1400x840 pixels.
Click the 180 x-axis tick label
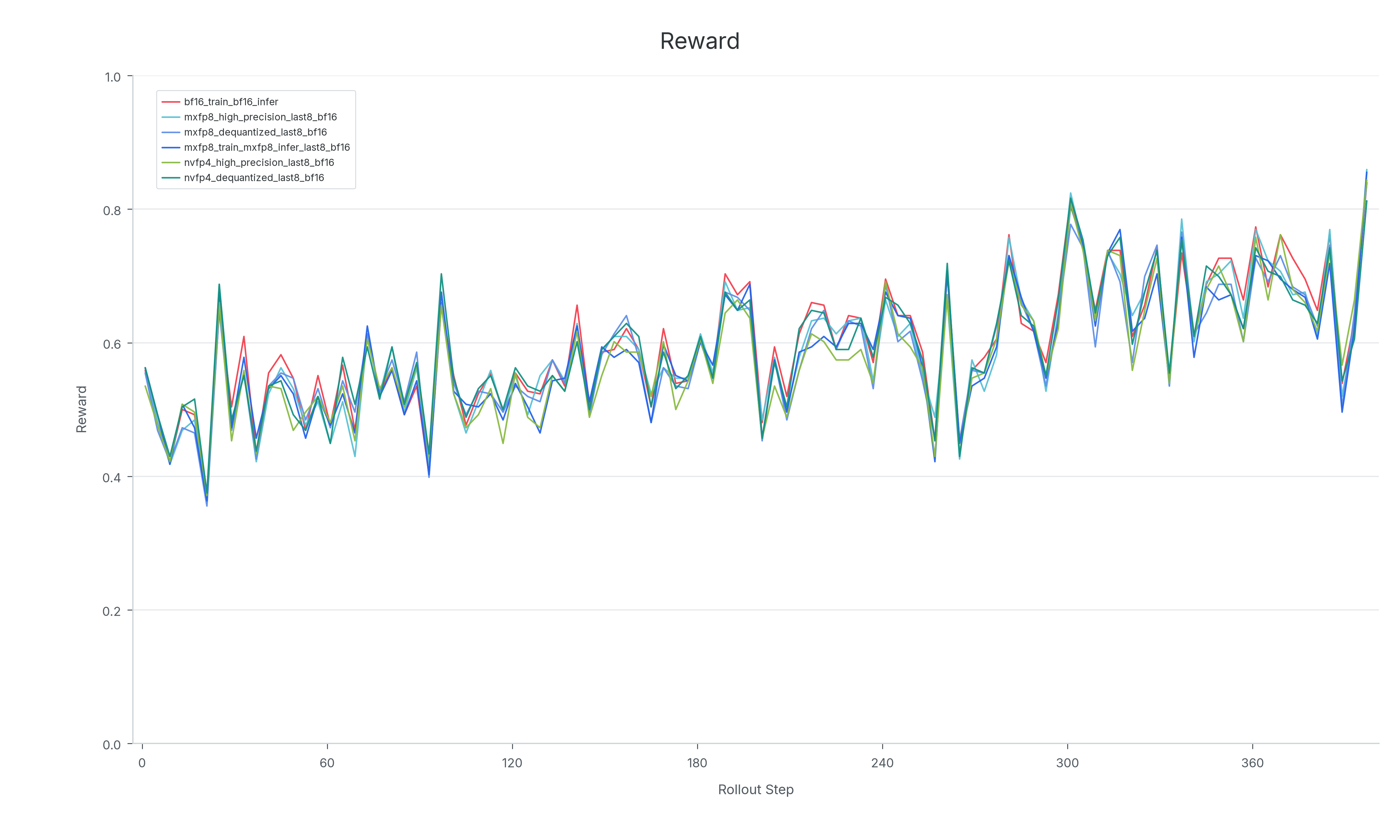pos(697,763)
